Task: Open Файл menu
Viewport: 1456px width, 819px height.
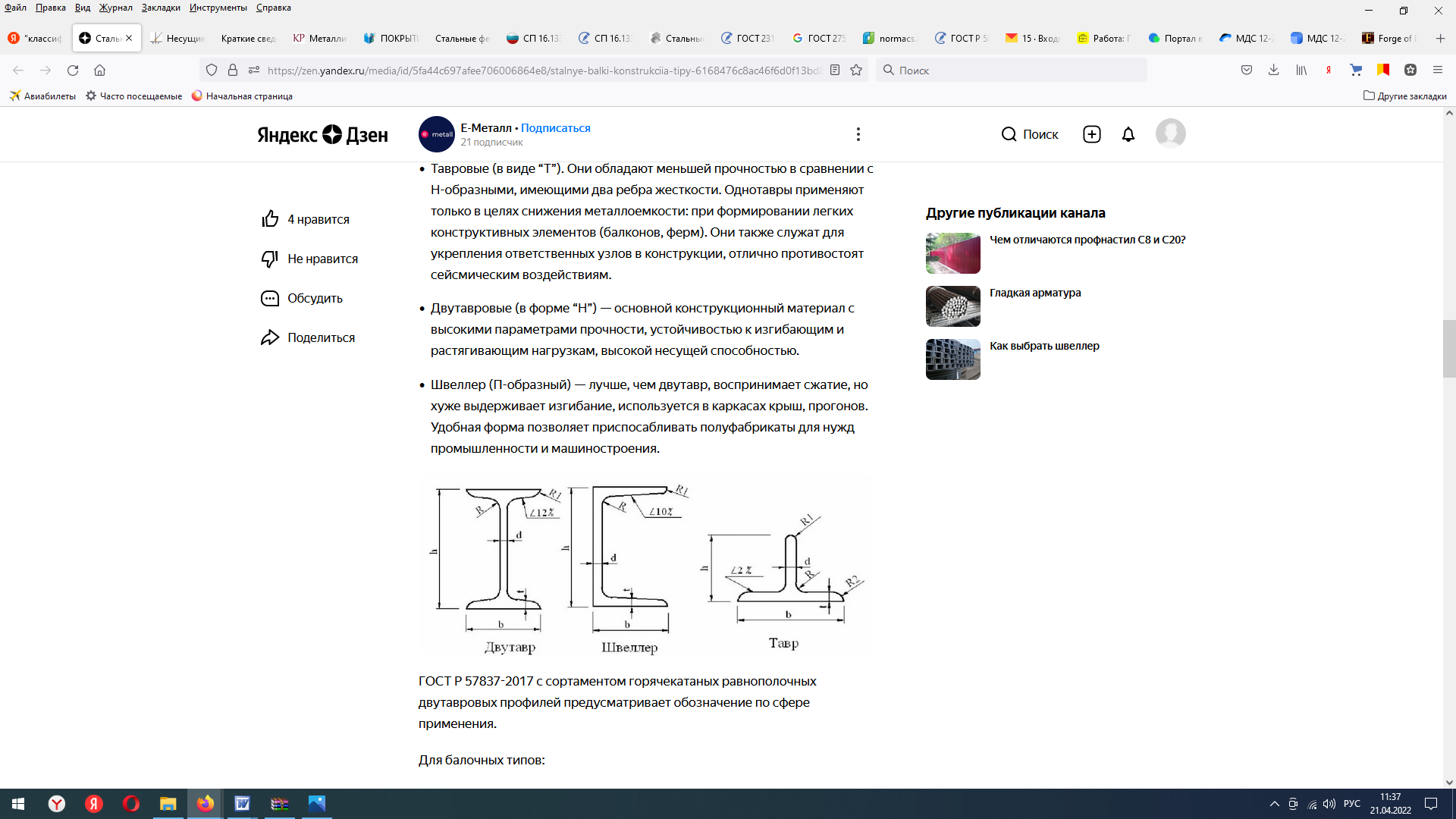Action: [15, 8]
